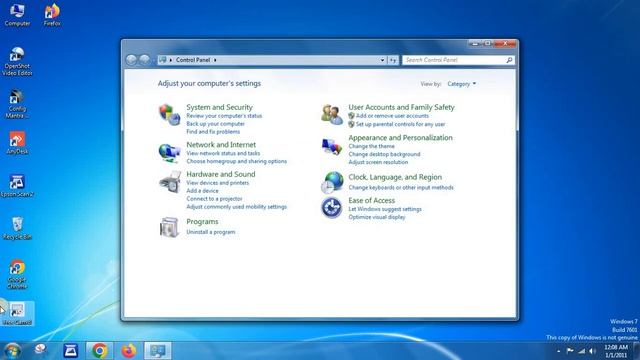
Task: Select the Config Mantra desktop icon
Action: 17,104
